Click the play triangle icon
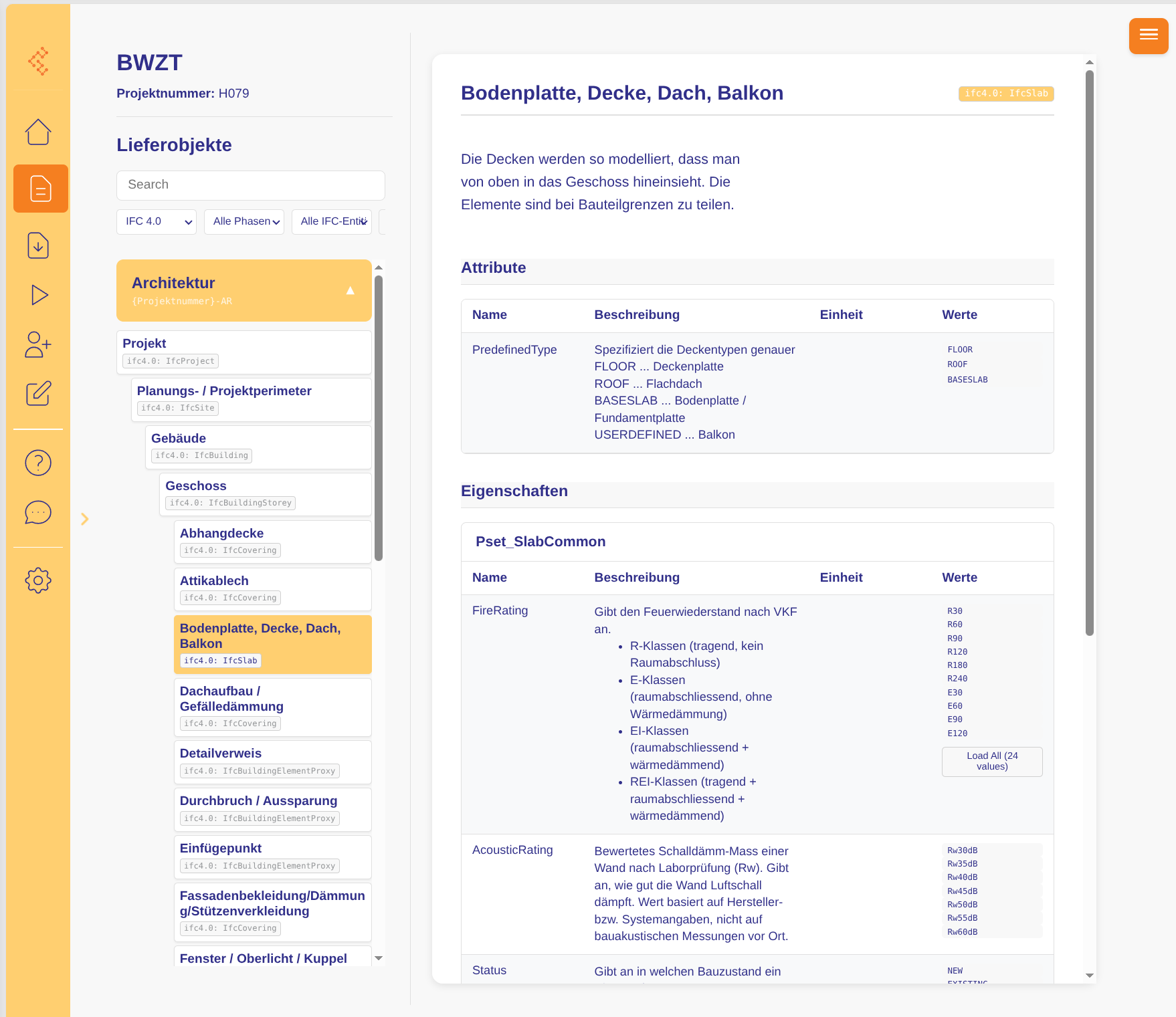 (x=39, y=295)
